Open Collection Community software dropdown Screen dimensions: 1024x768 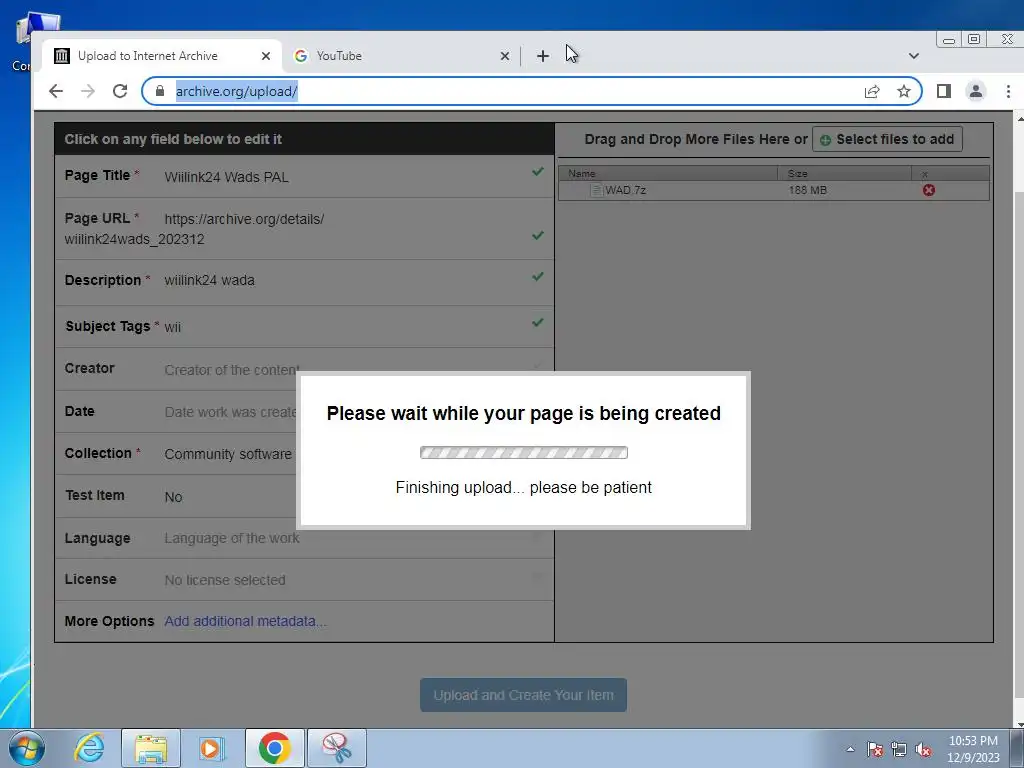click(228, 454)
